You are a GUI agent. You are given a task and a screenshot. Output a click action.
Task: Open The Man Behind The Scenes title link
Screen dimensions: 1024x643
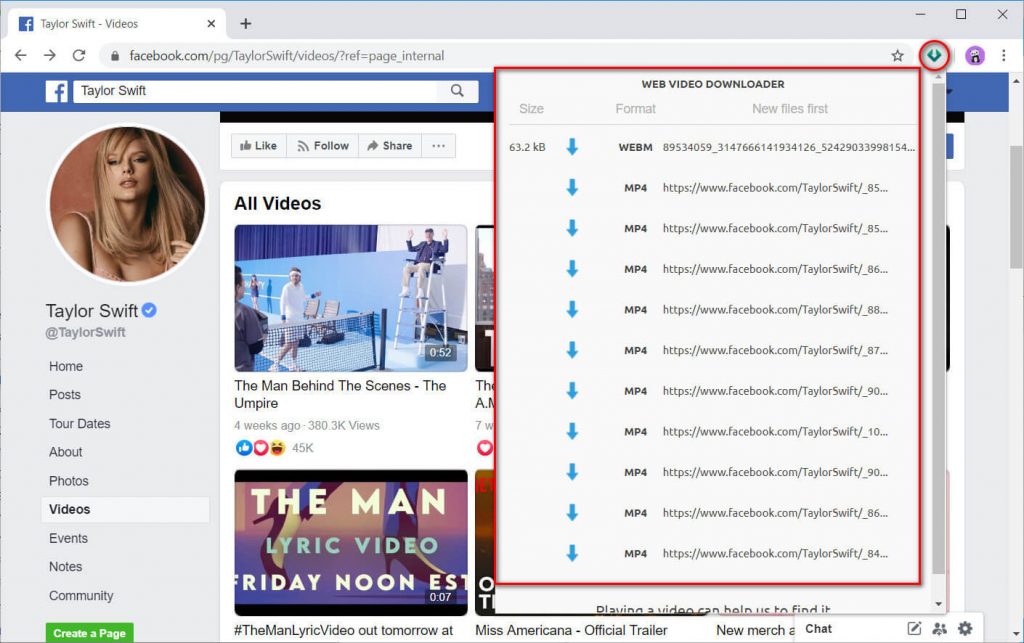tap(340, 394)
